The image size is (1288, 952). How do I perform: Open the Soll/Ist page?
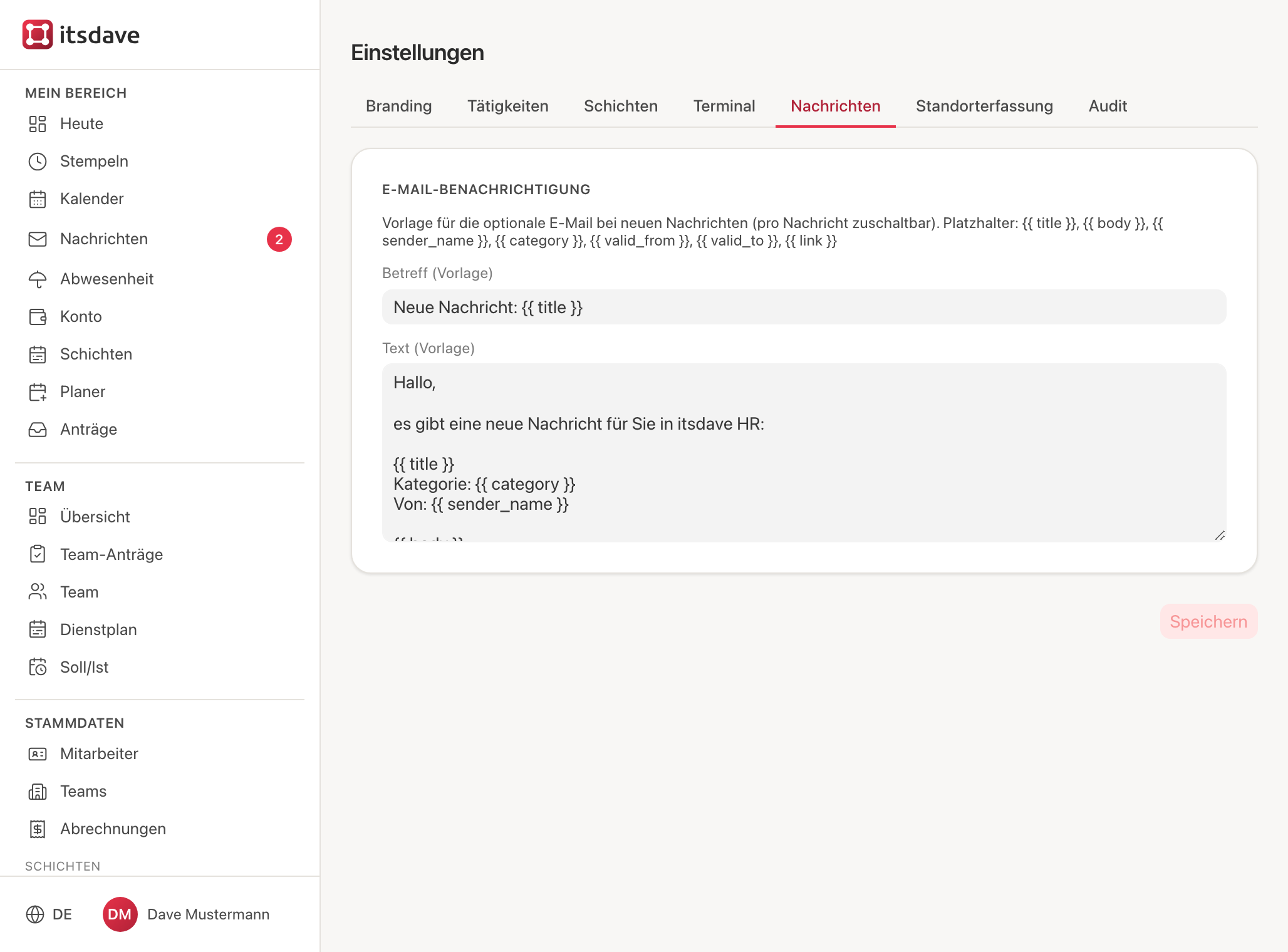[159, 667]
